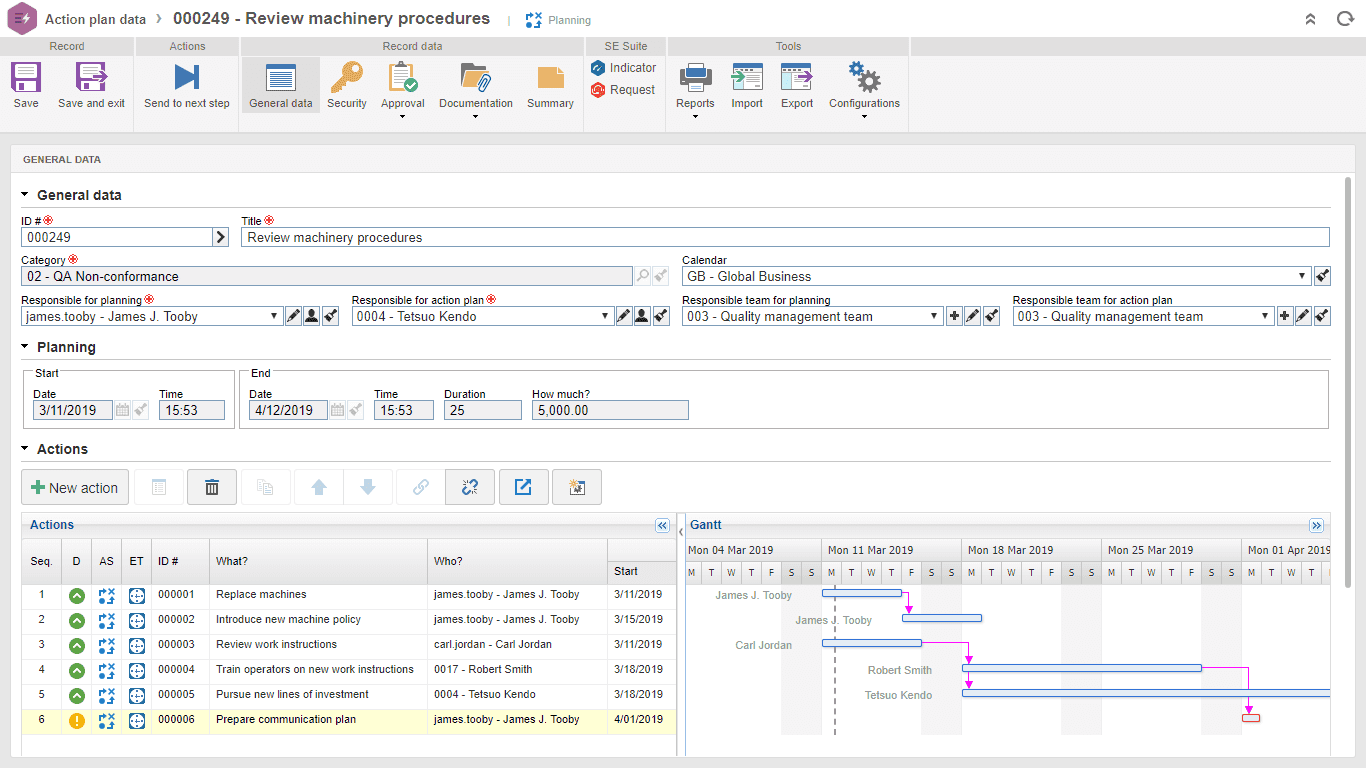Screen dimensions: 1366x768
Task: Click the New action button
Action: 75,487
